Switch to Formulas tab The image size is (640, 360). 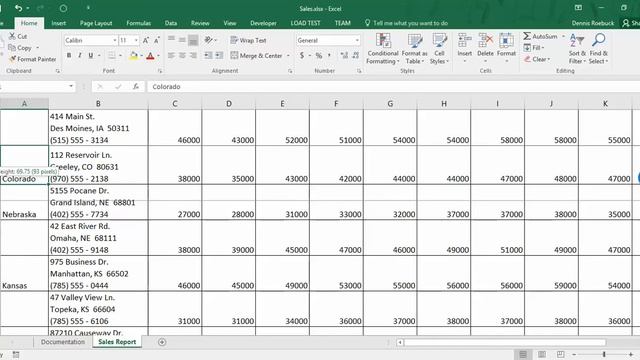pyautogui.click(x=138, y=23)
